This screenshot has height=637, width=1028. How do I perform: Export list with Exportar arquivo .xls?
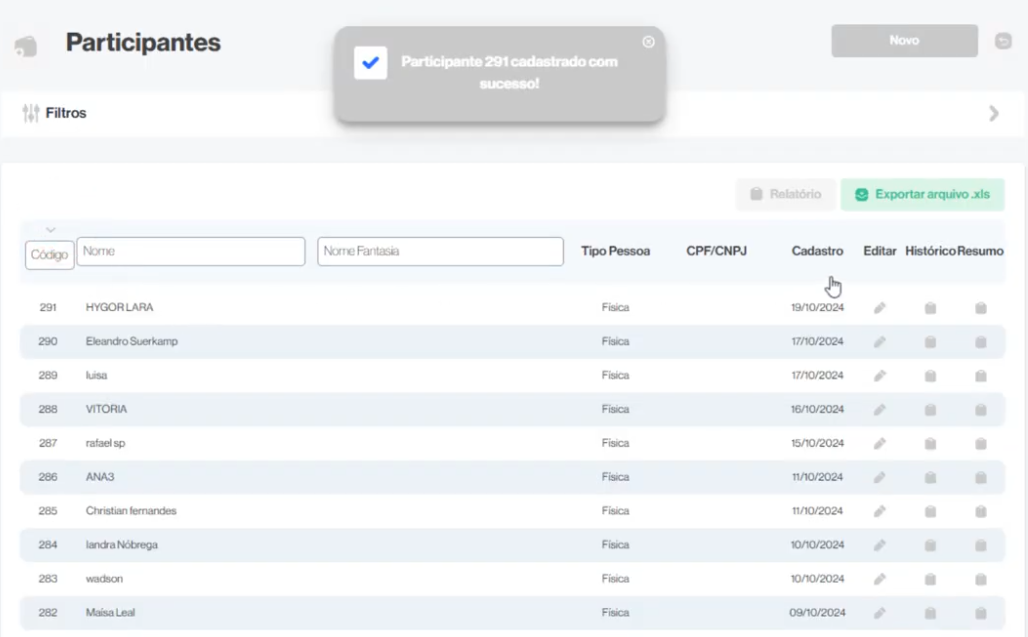tap(922, 194)
